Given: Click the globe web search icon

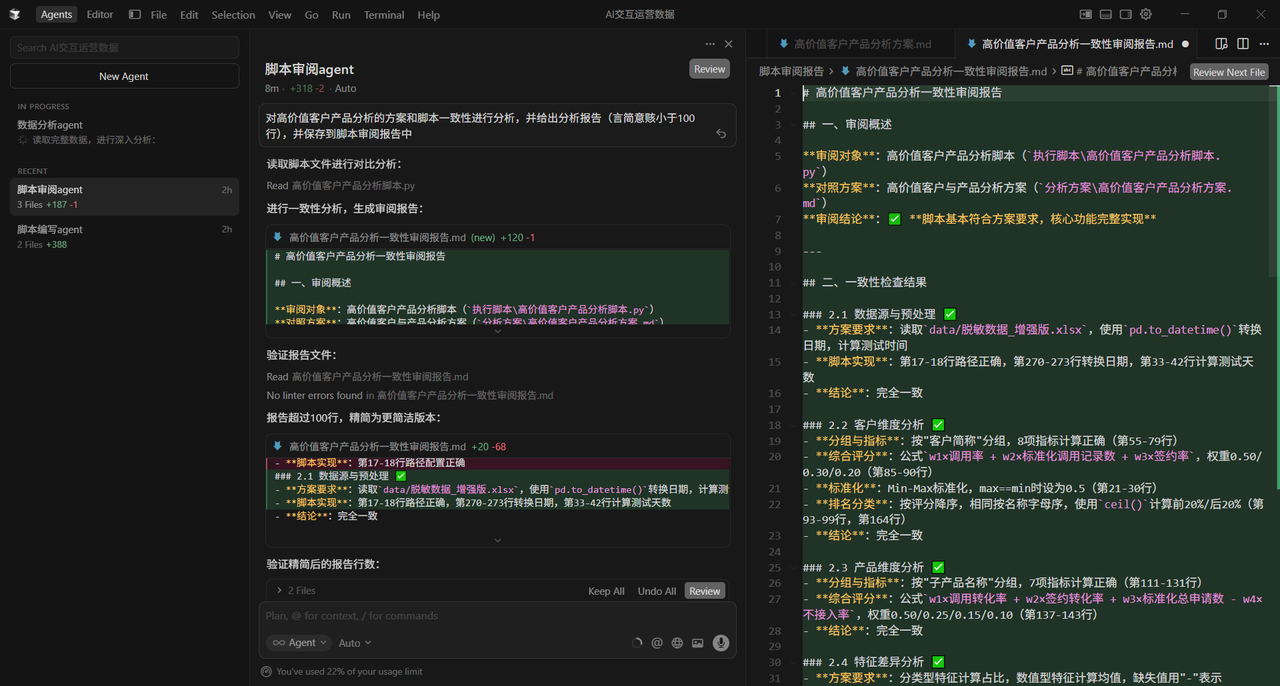Looking at the screenshot, I should click(x=677, y=643).
